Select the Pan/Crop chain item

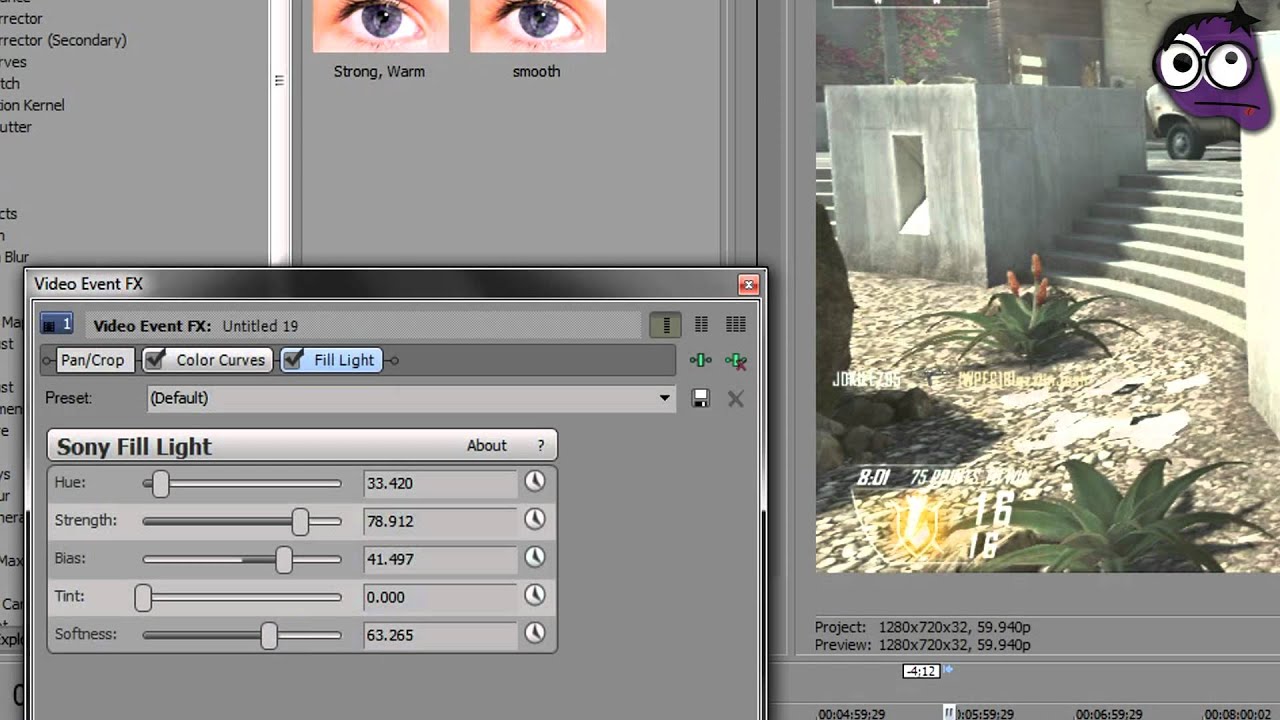(x=92, y=360)
